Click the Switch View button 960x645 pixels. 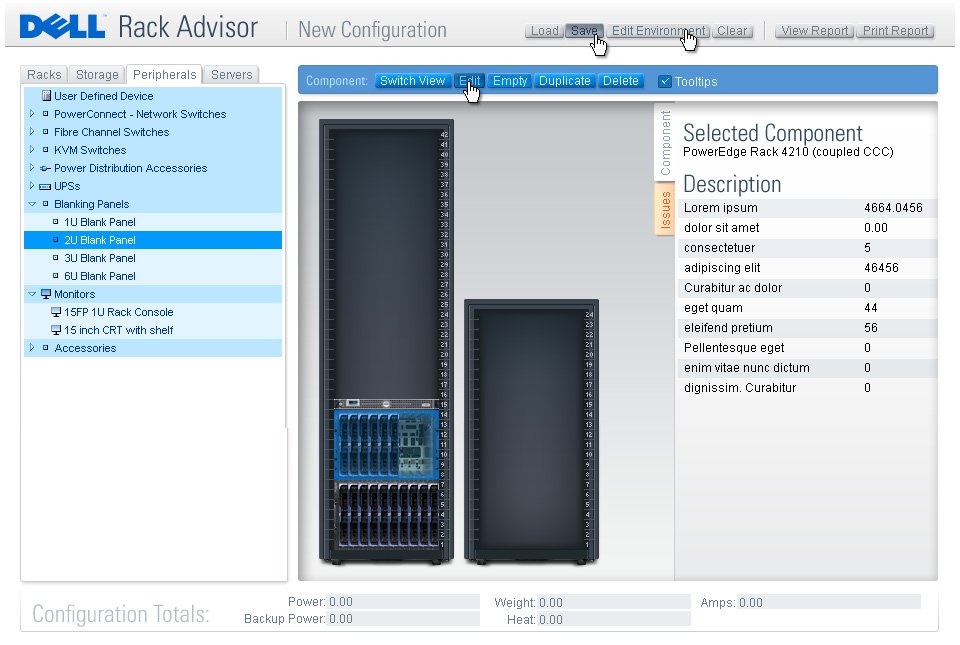(413, 81)
